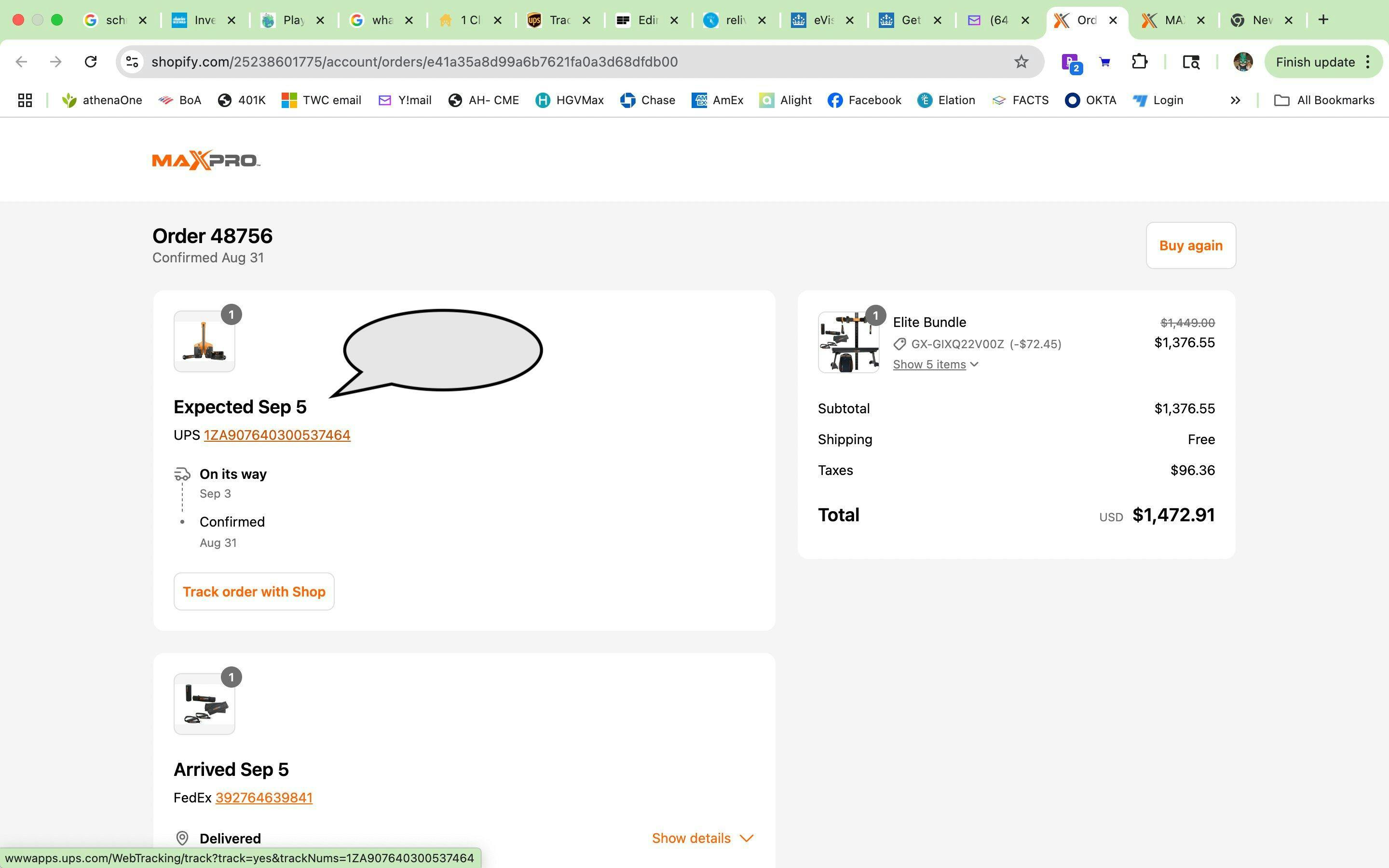The height and width of the screenshot is (868, 1389).
Task: Click the discount code GX-GIXQ22V00Z
Action: (957, 344)
